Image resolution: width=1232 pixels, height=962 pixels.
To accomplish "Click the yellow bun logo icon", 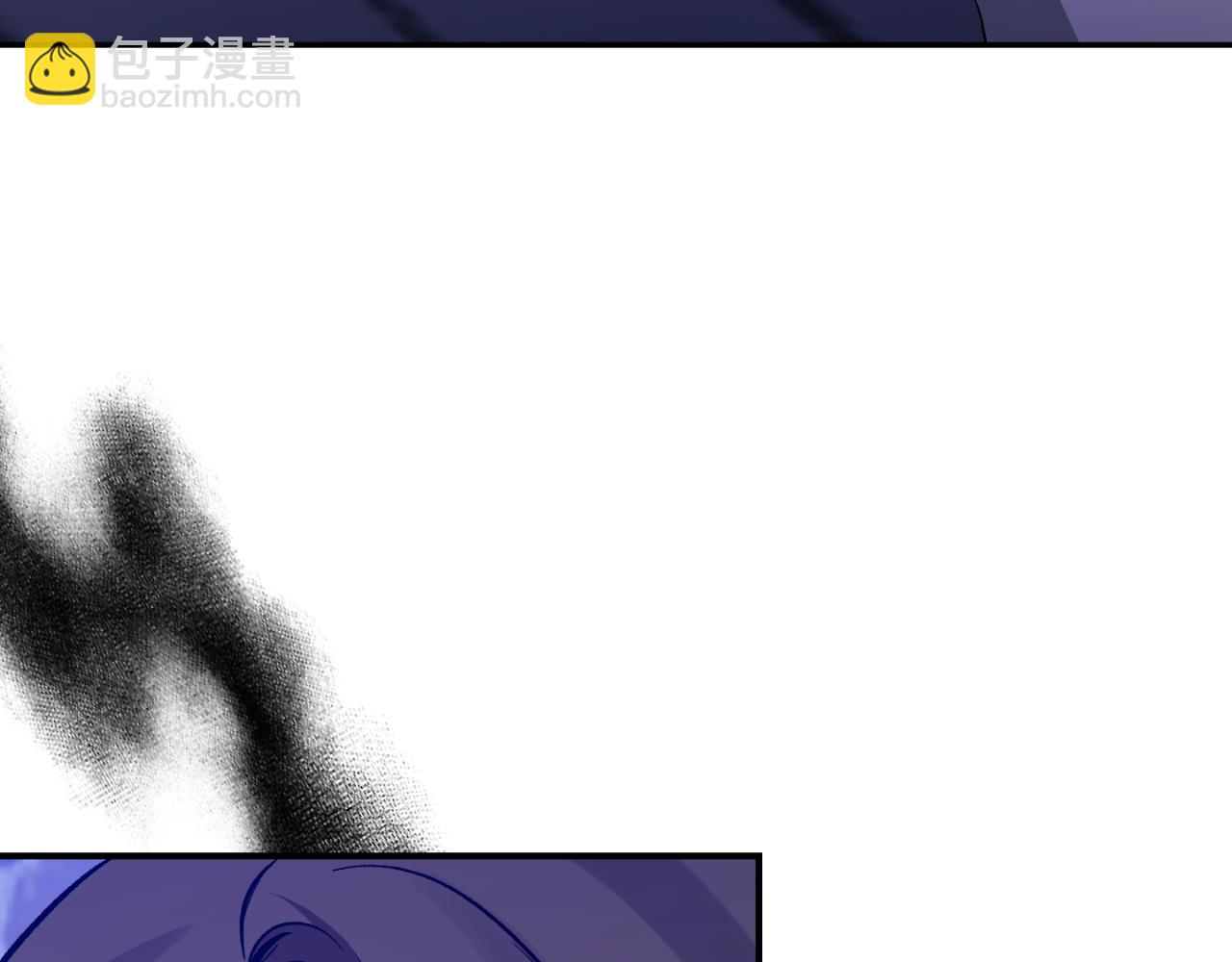I will (60, 68).
